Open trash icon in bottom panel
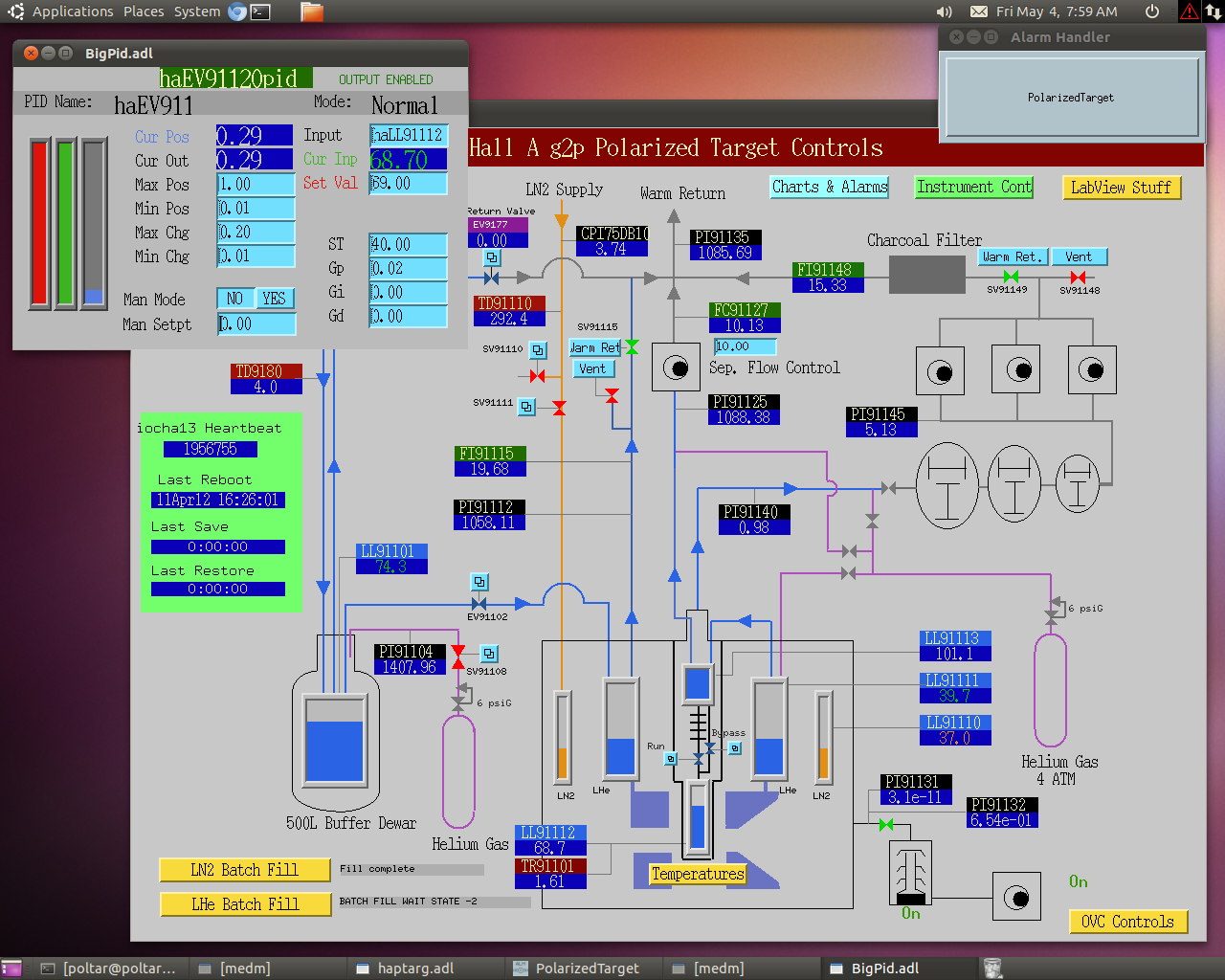1225x980 pixels. 992,969
